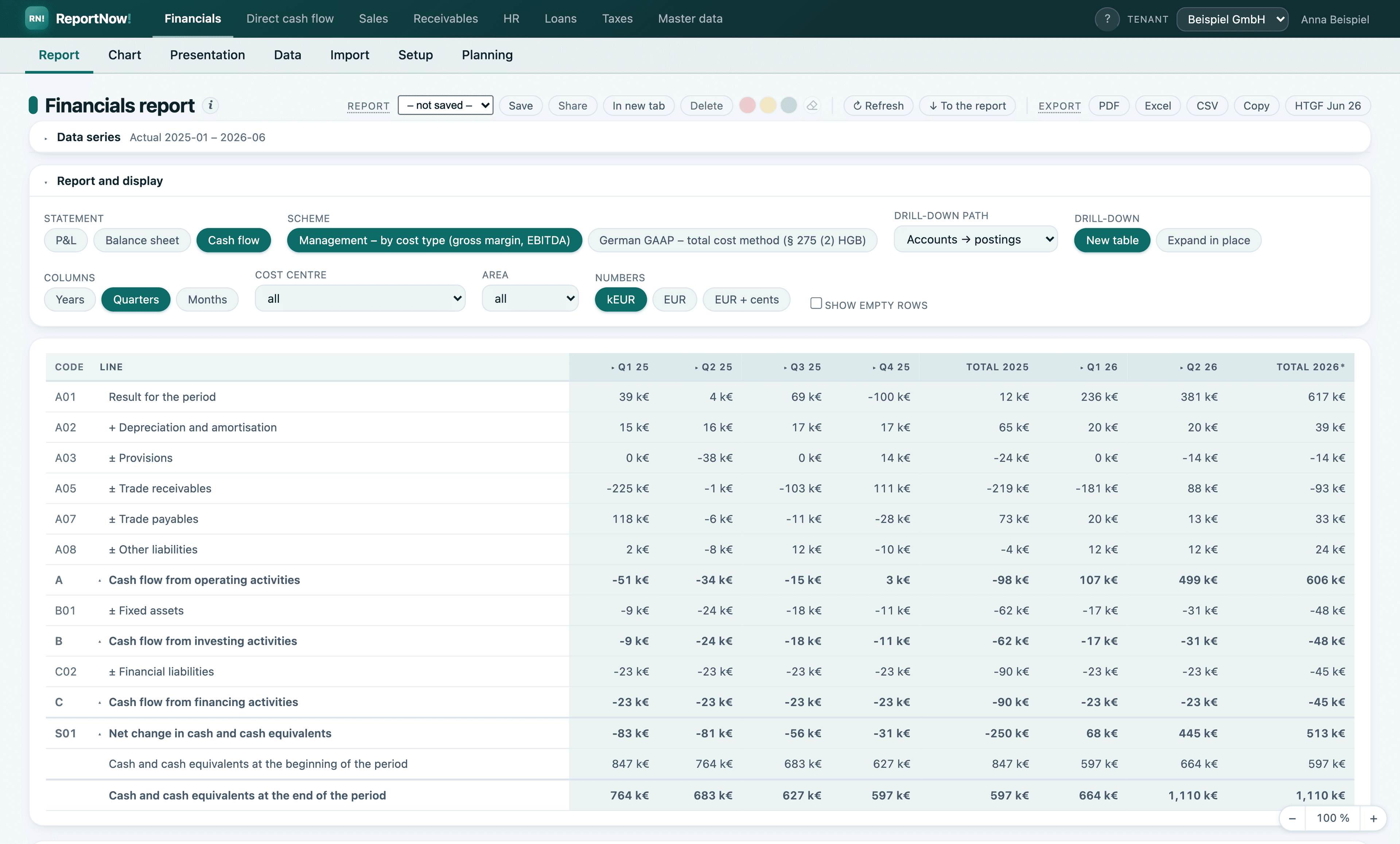Zoom out with the minus button
Viewport: 1400px width, 844px height.
(x=1292, y=818)
